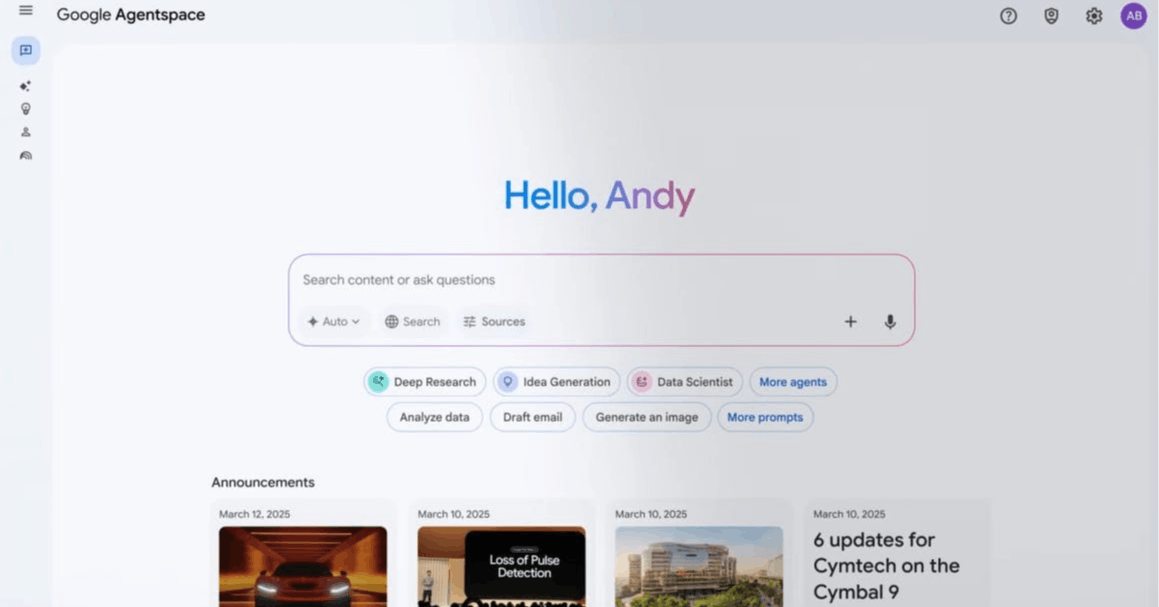The width and height of the screenshot is (1159, 607).
Task: Open settings gear icon
Action: [1094, 16]
